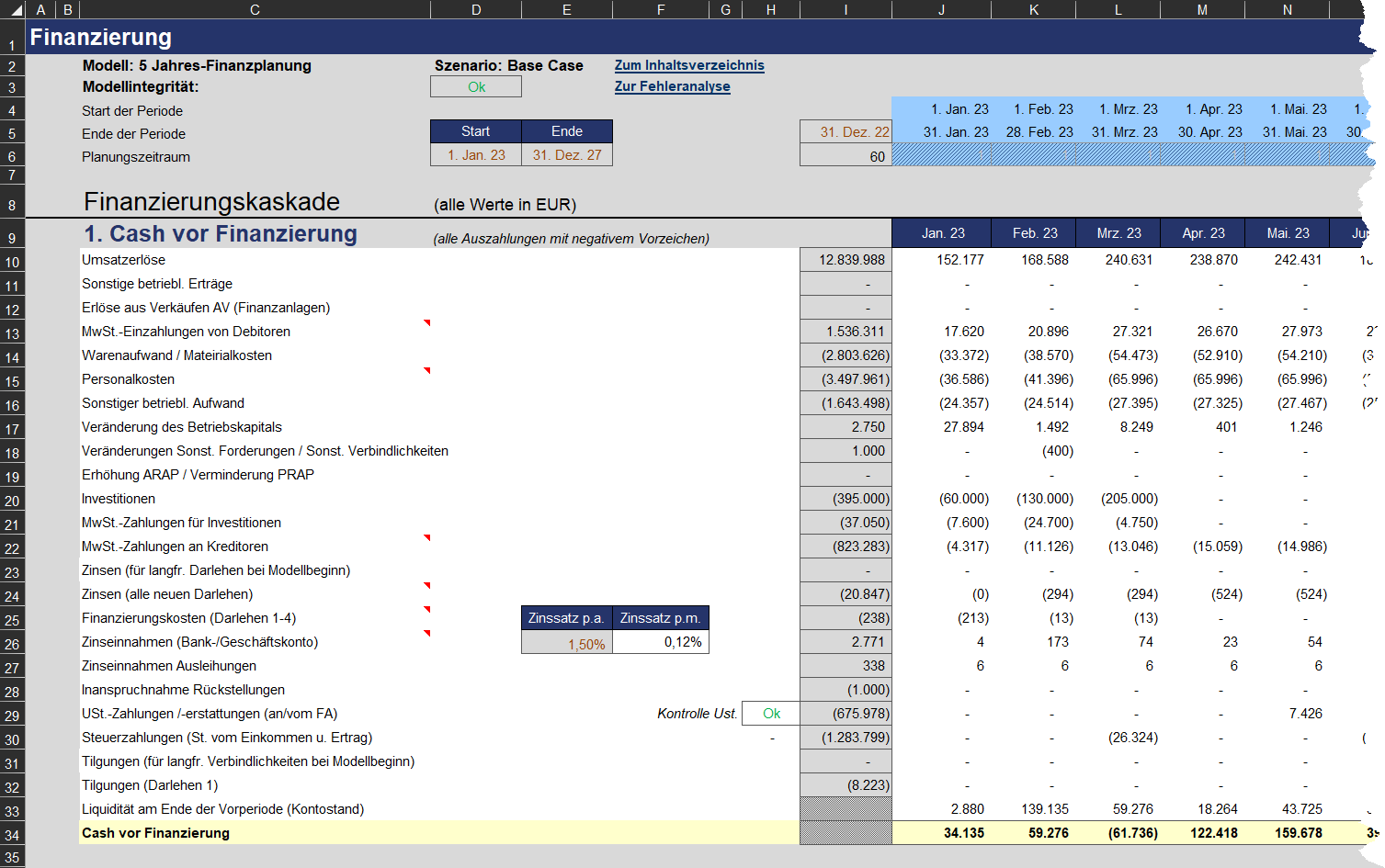This screenshot has width=1385, height=868.
Task: Click the comment marker on MwSt.-Einzahlungen row
Action: pyautogui.click(x=426, y=322)
